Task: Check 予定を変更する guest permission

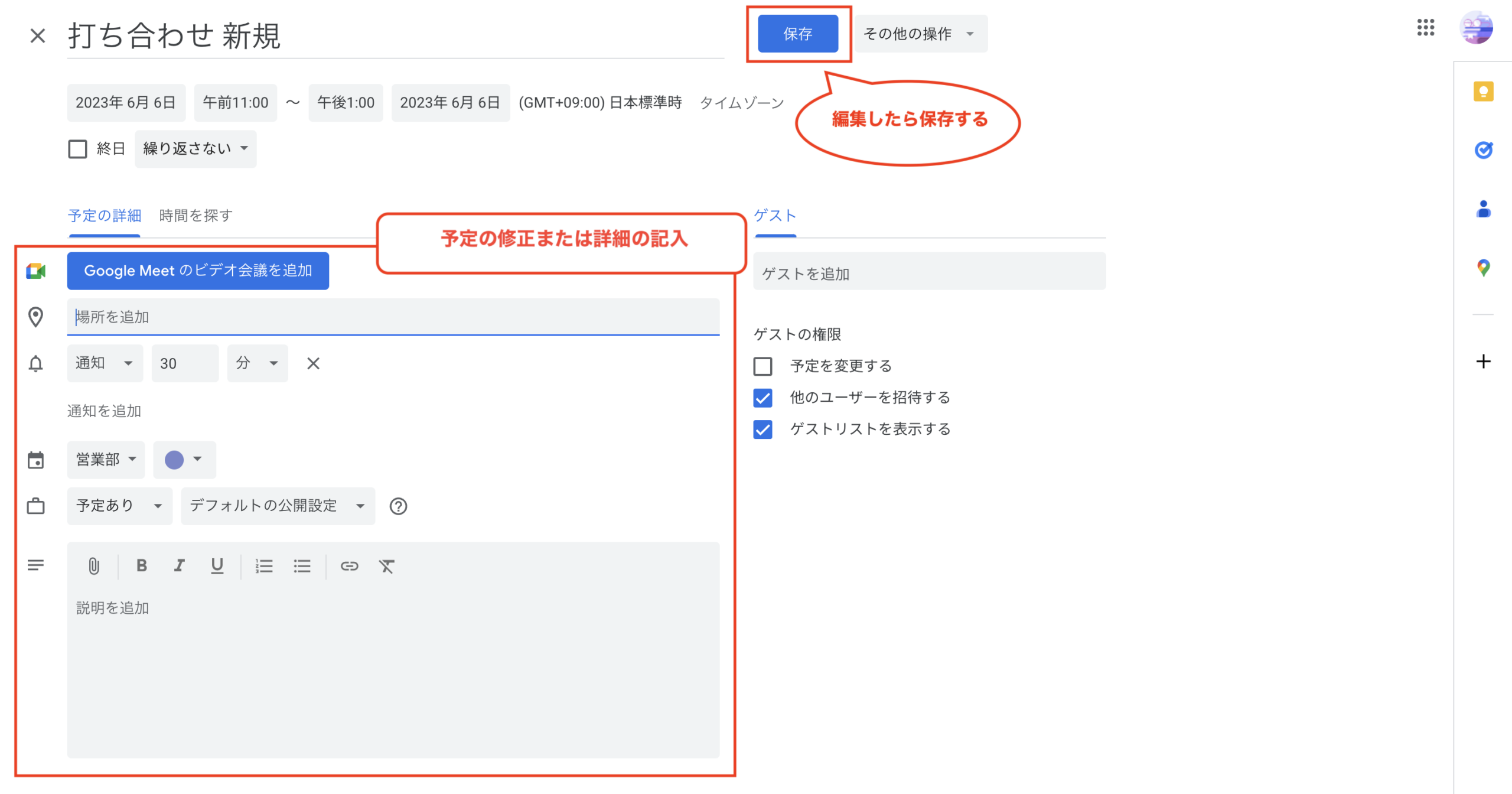Action: pyautogui.click(x=762, y=366)
